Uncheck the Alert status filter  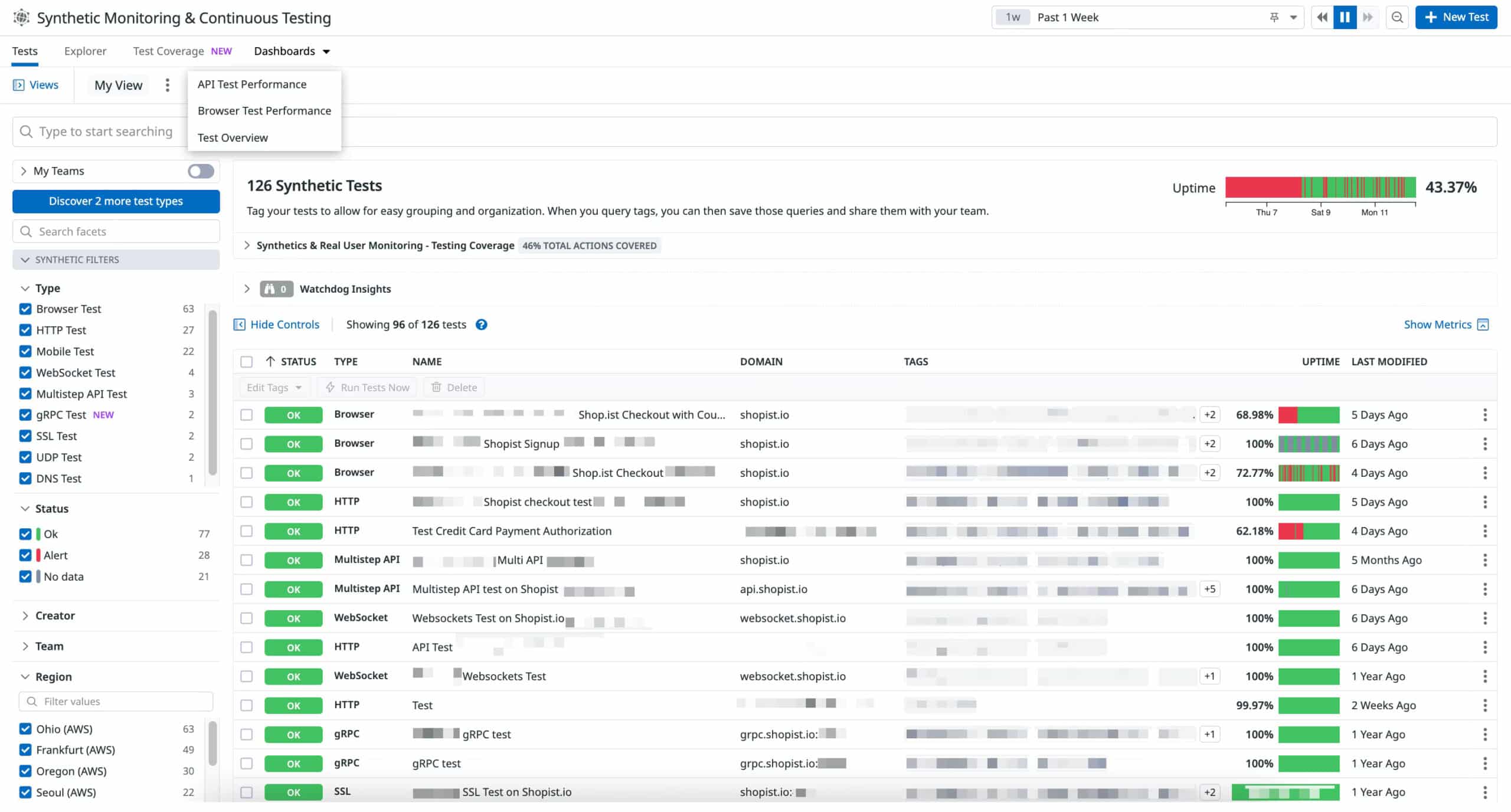click(x=25, y=555)
